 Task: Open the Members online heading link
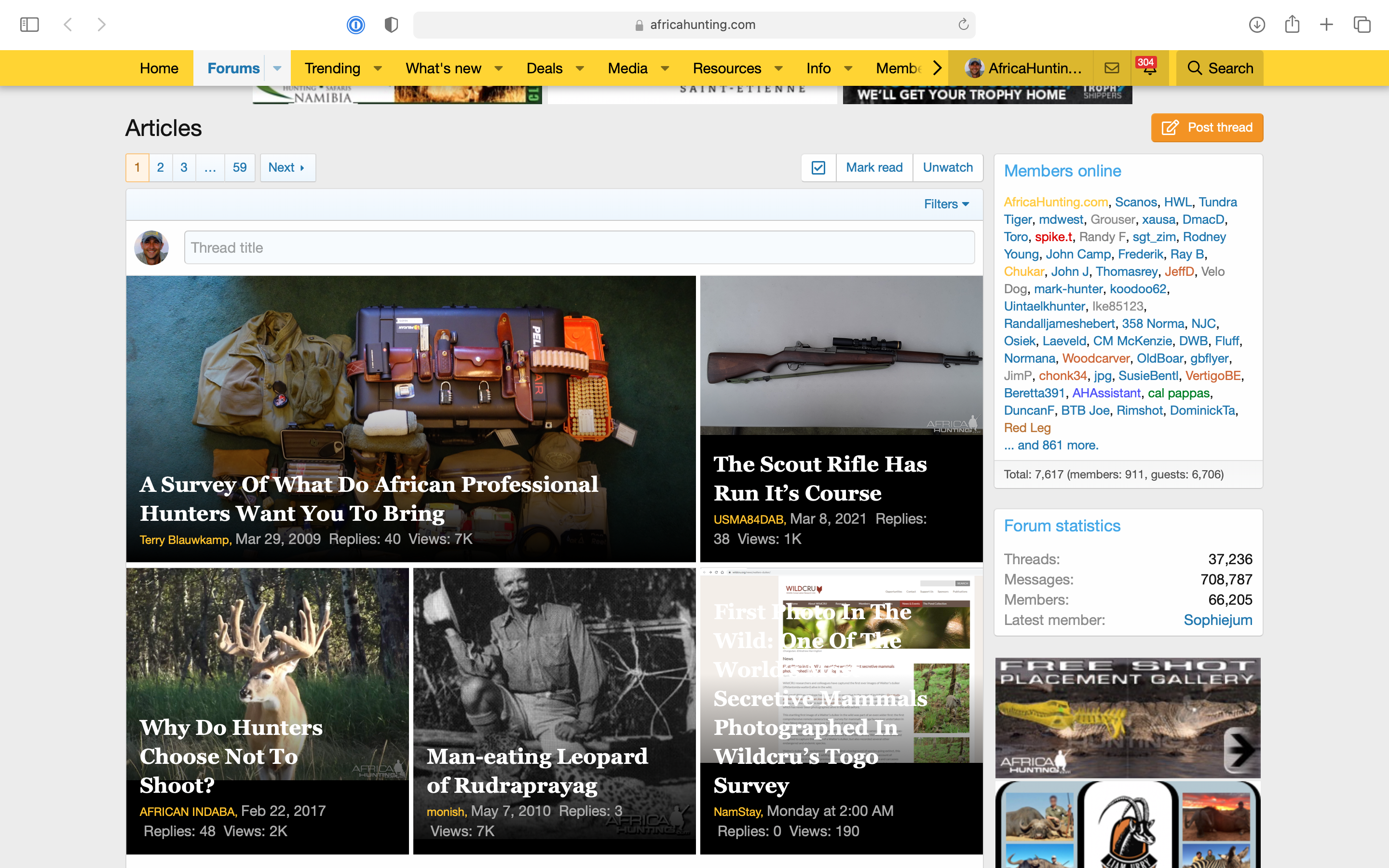coord(1062,171)
